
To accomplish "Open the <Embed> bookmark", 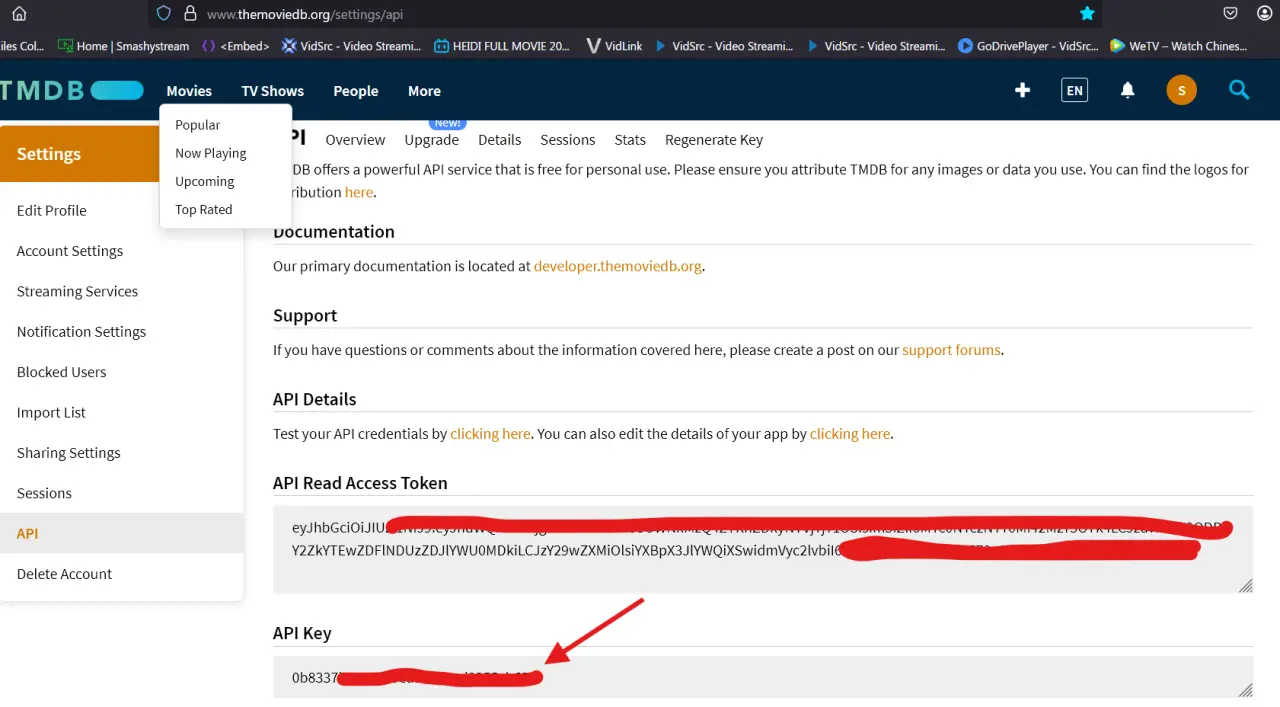I will 236,46.
